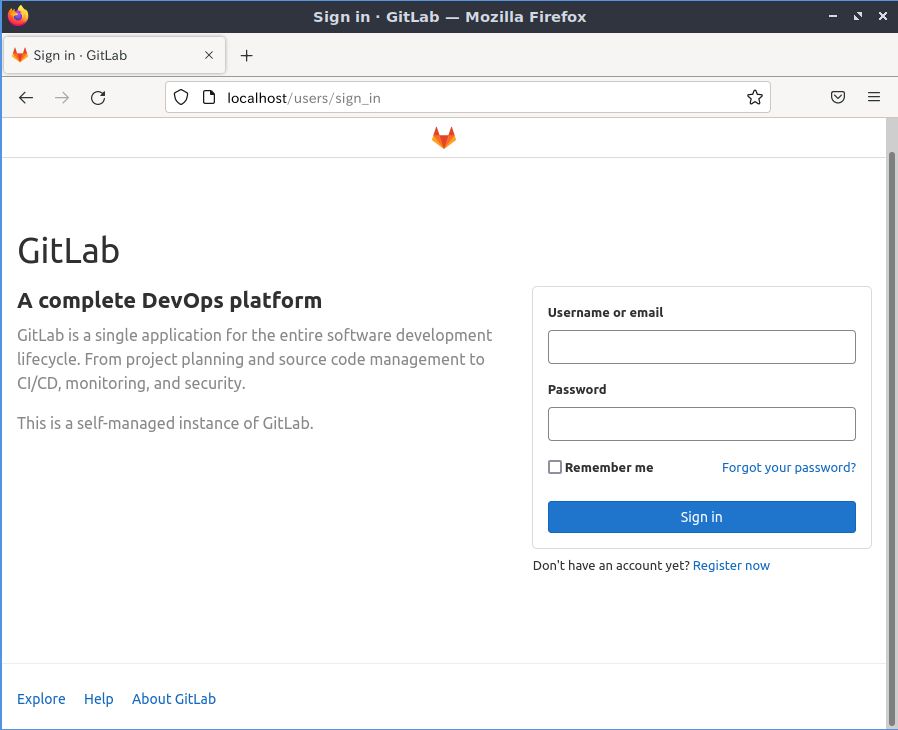Maximize the Firefox window

(x=858, y=17)
